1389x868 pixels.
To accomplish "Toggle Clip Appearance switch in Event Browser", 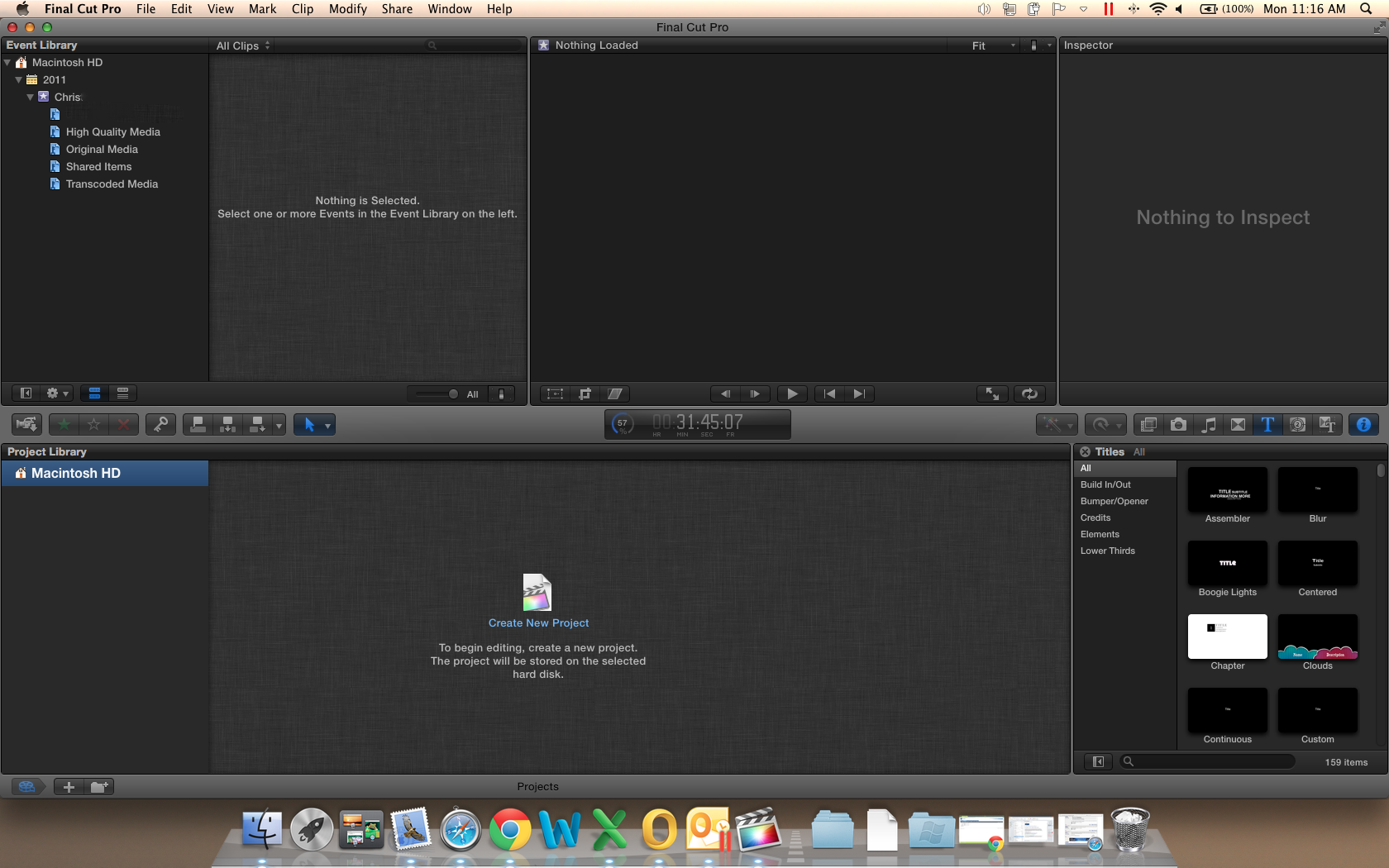I will (501, 393).
